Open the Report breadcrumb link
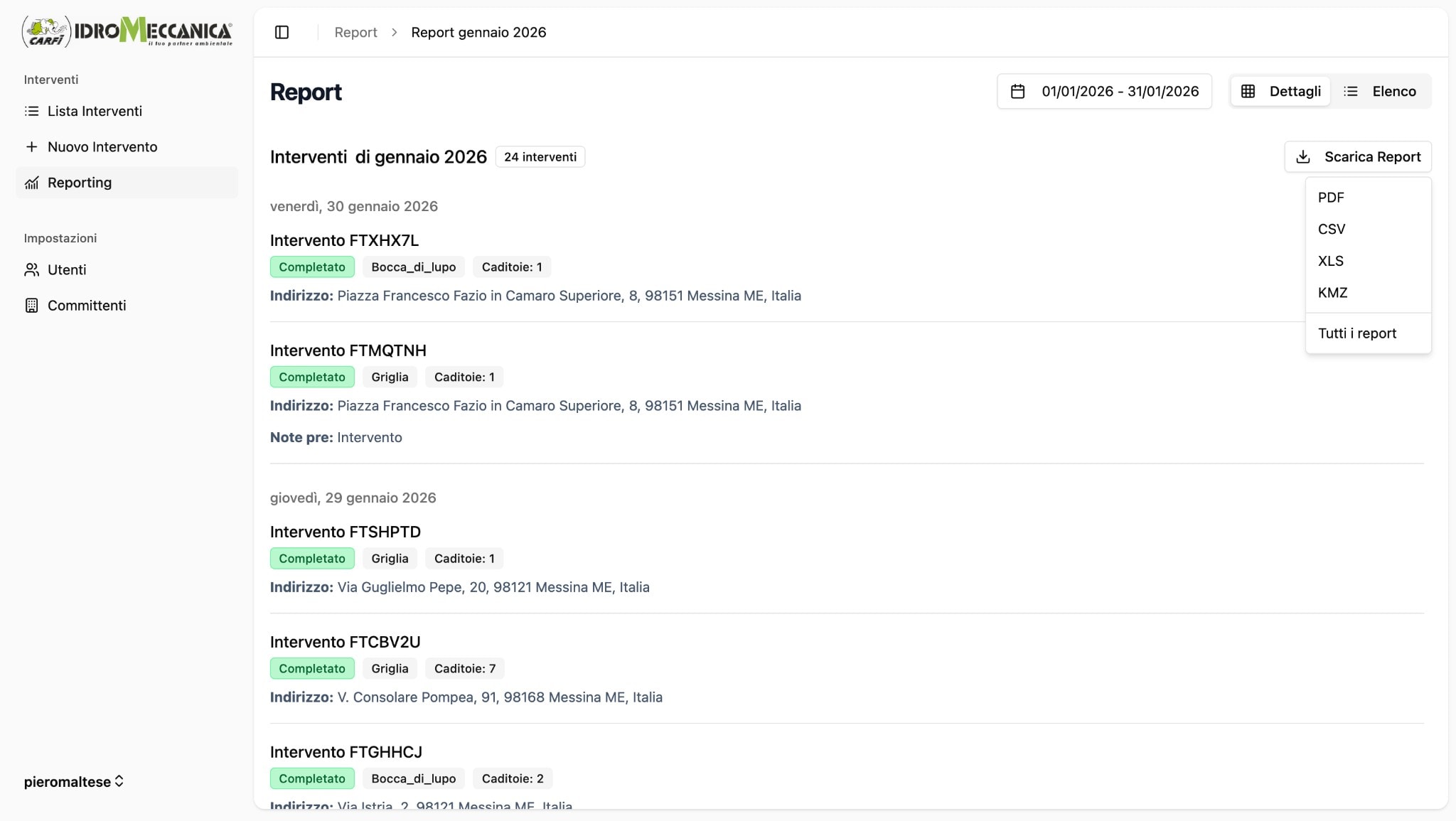The image size is (1456, 821). click(356, 32)
